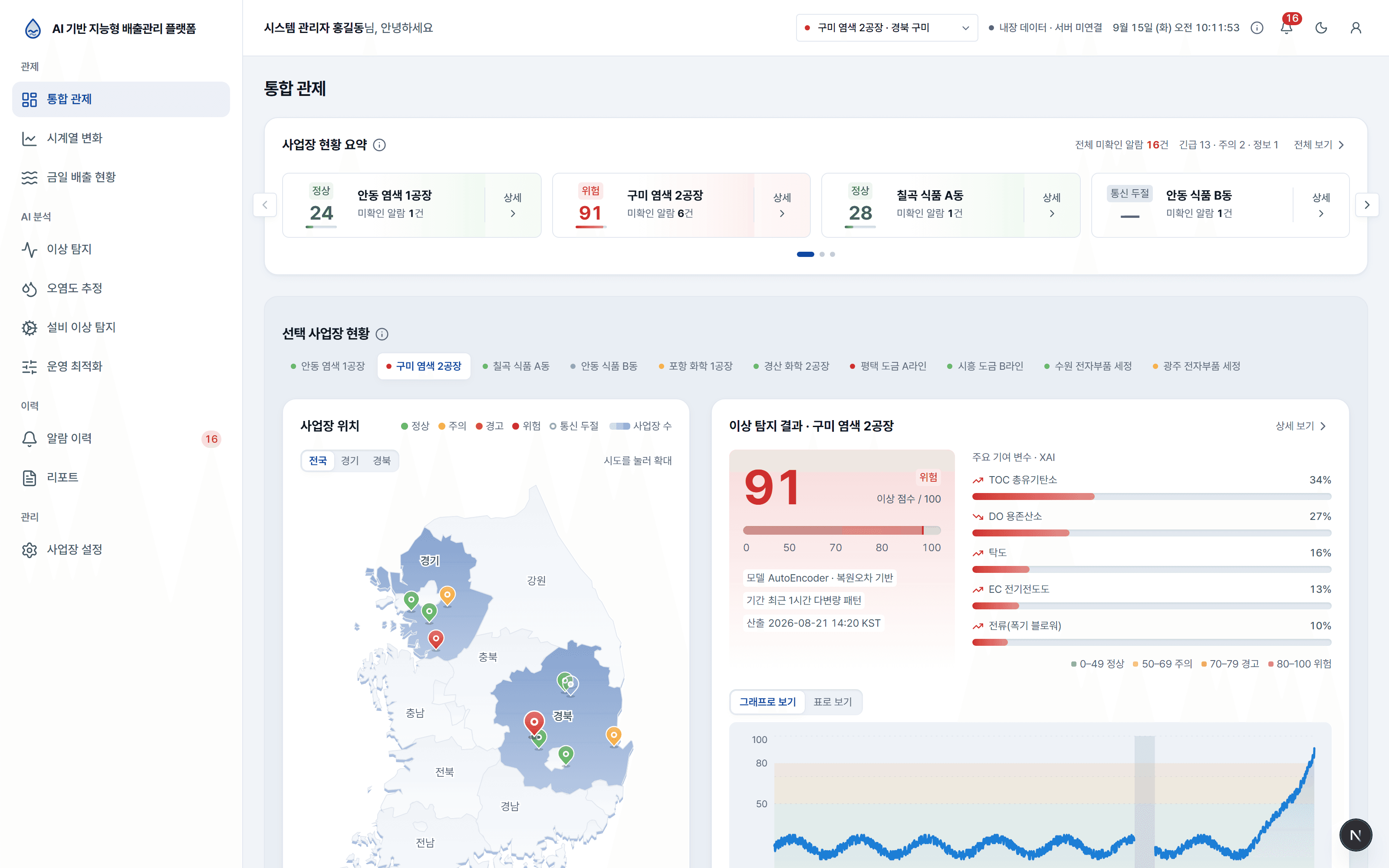This screenshot has height=868, width=1389.
Task: Select the 경기 map scope toggle
Action: click(349, 460)
